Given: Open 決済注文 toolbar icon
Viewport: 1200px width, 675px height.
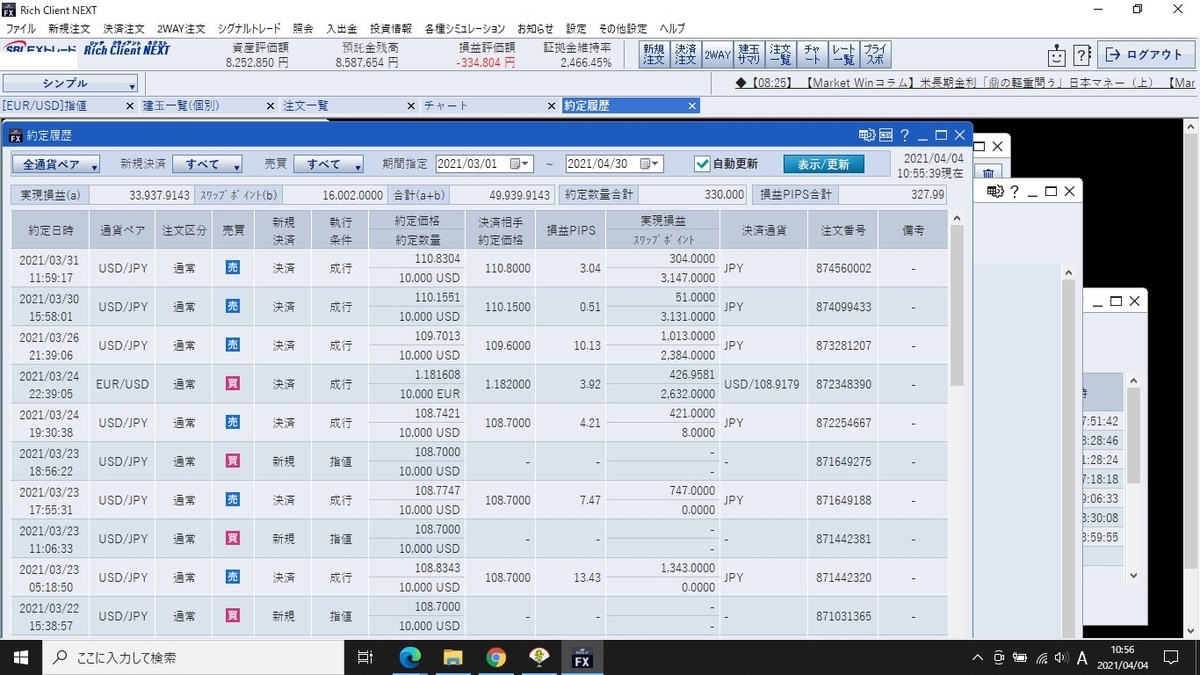Looking at the screenshot, I should 685,54.
